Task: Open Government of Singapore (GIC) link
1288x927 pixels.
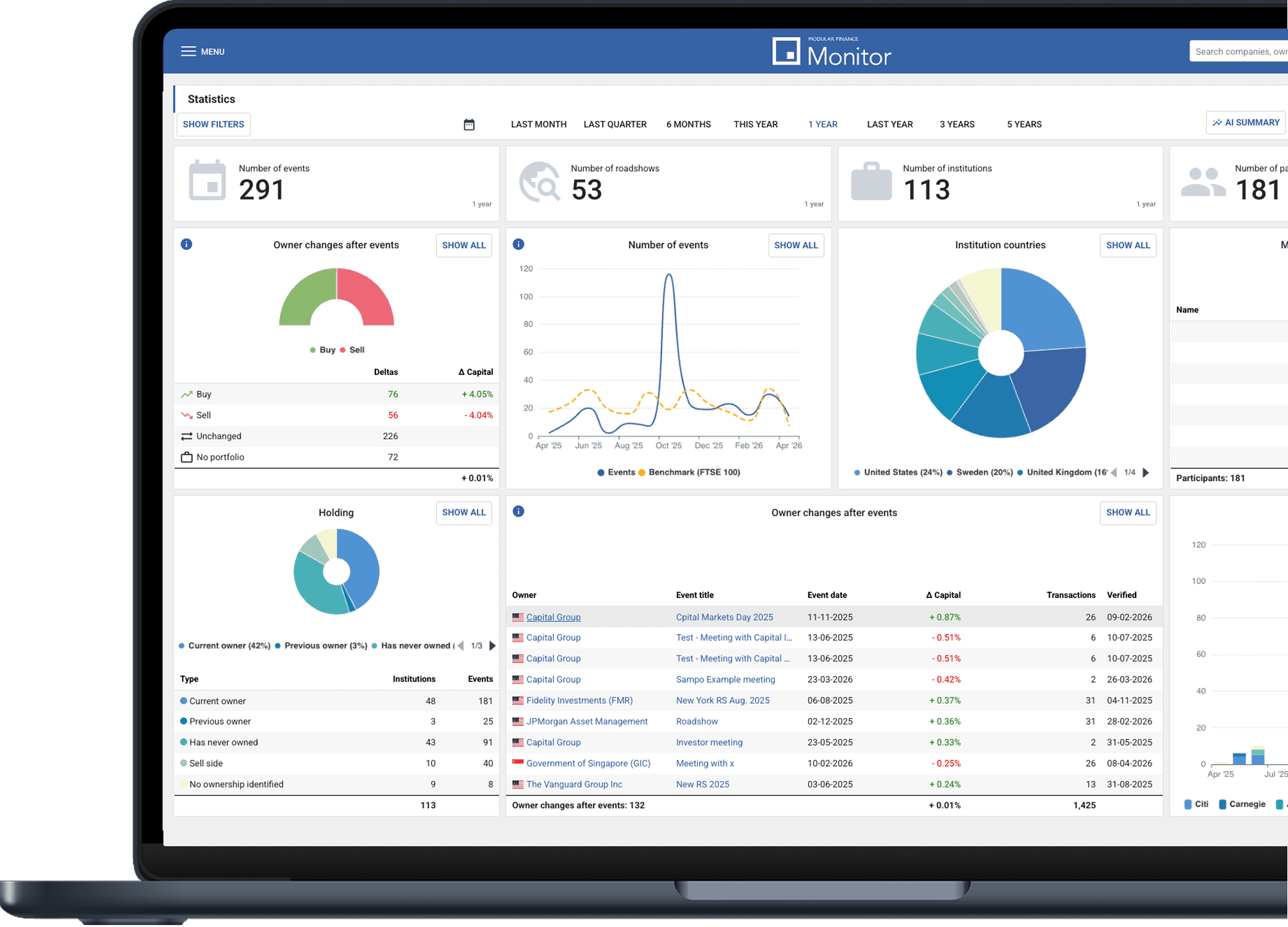Action: [588, 763]
